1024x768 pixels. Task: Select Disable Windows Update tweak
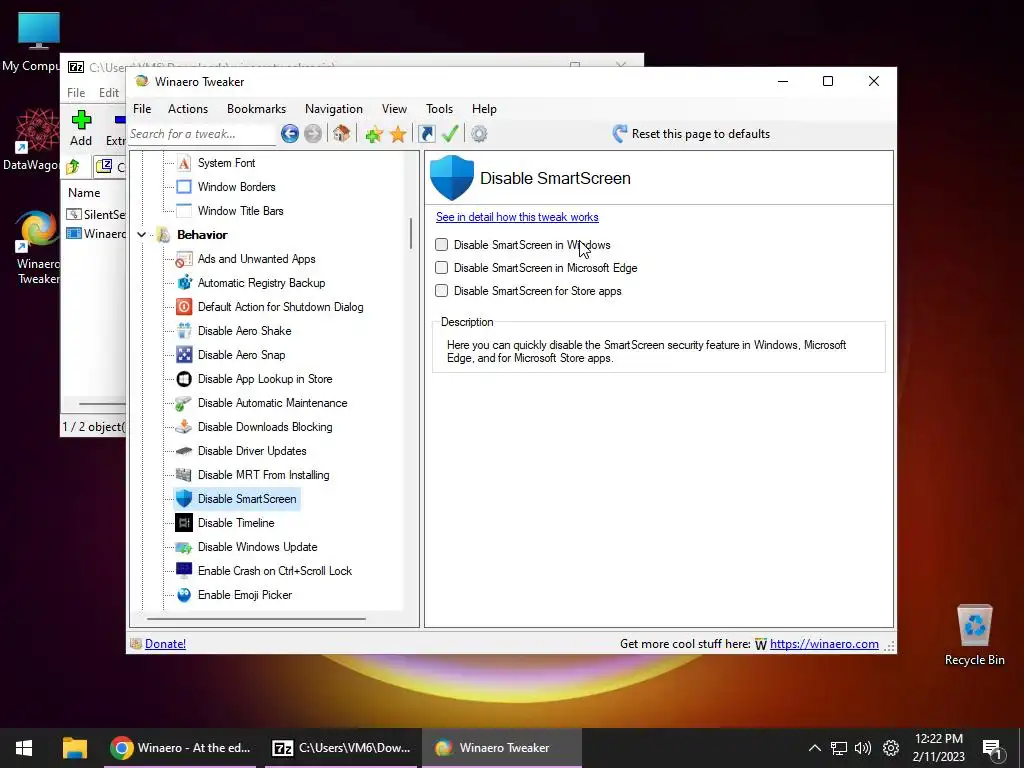click(x=257, y=547)
